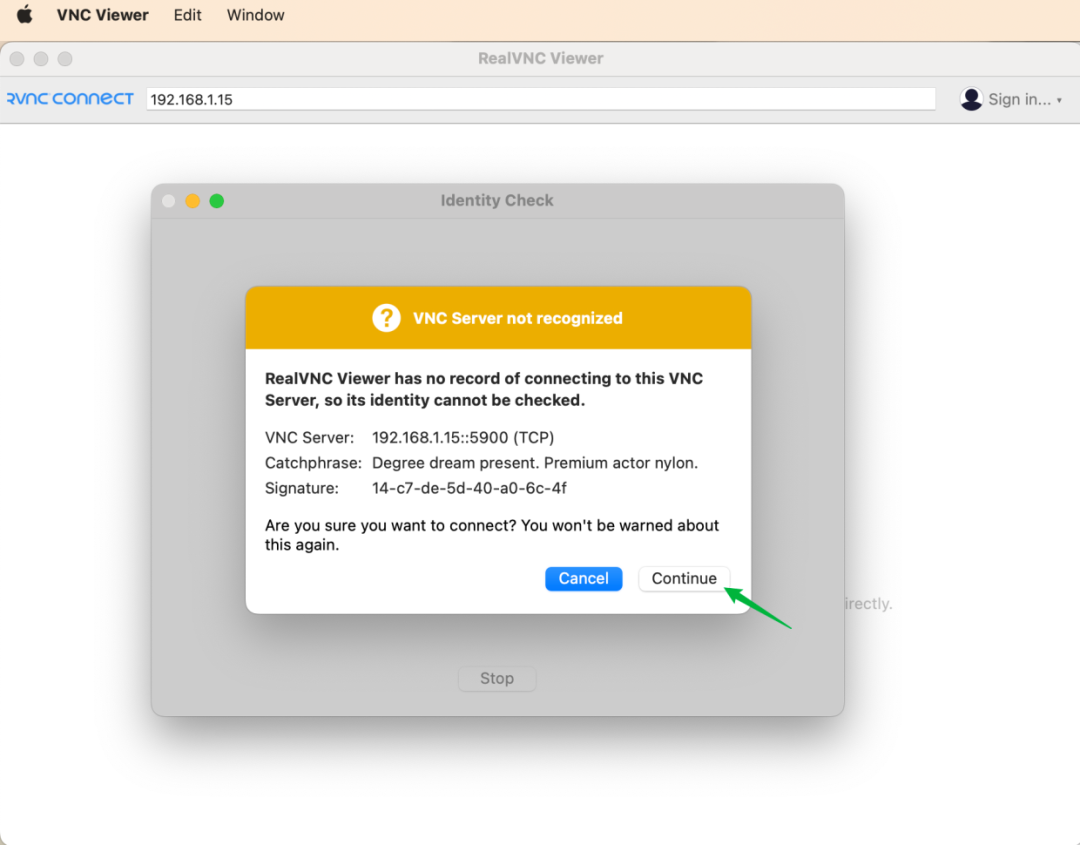The width and height of the screenshot is (1080, 845).
Task: Click the Sign in... label
Action: [x=1019, y=99]
